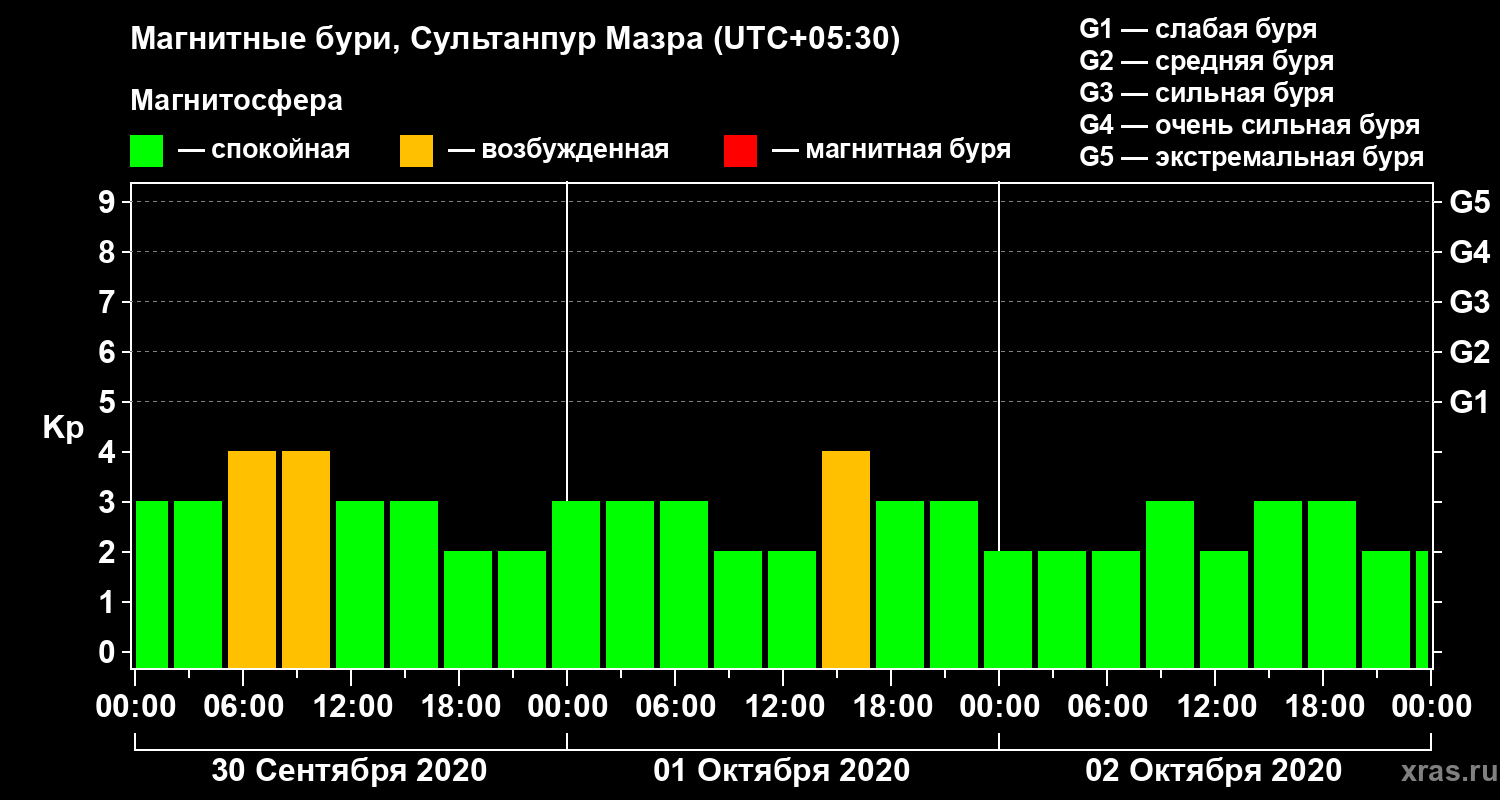Select Kp 3 bar between 06:00–12:00 on 02 Октября

[1170, 585]
